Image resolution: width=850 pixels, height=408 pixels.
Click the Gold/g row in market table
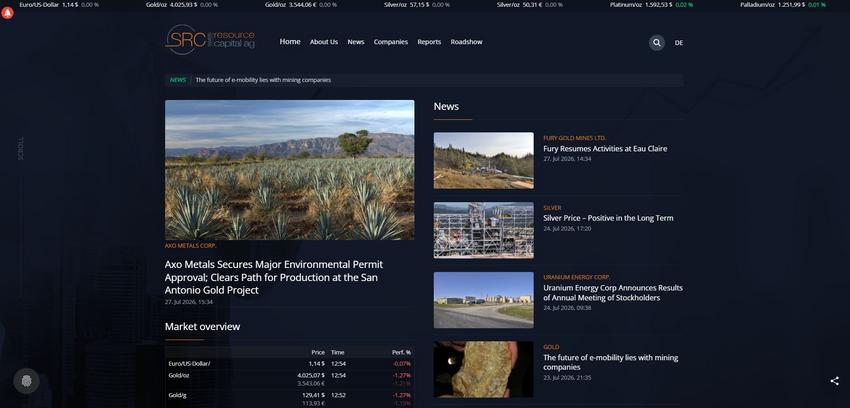[x=289, y=399]
